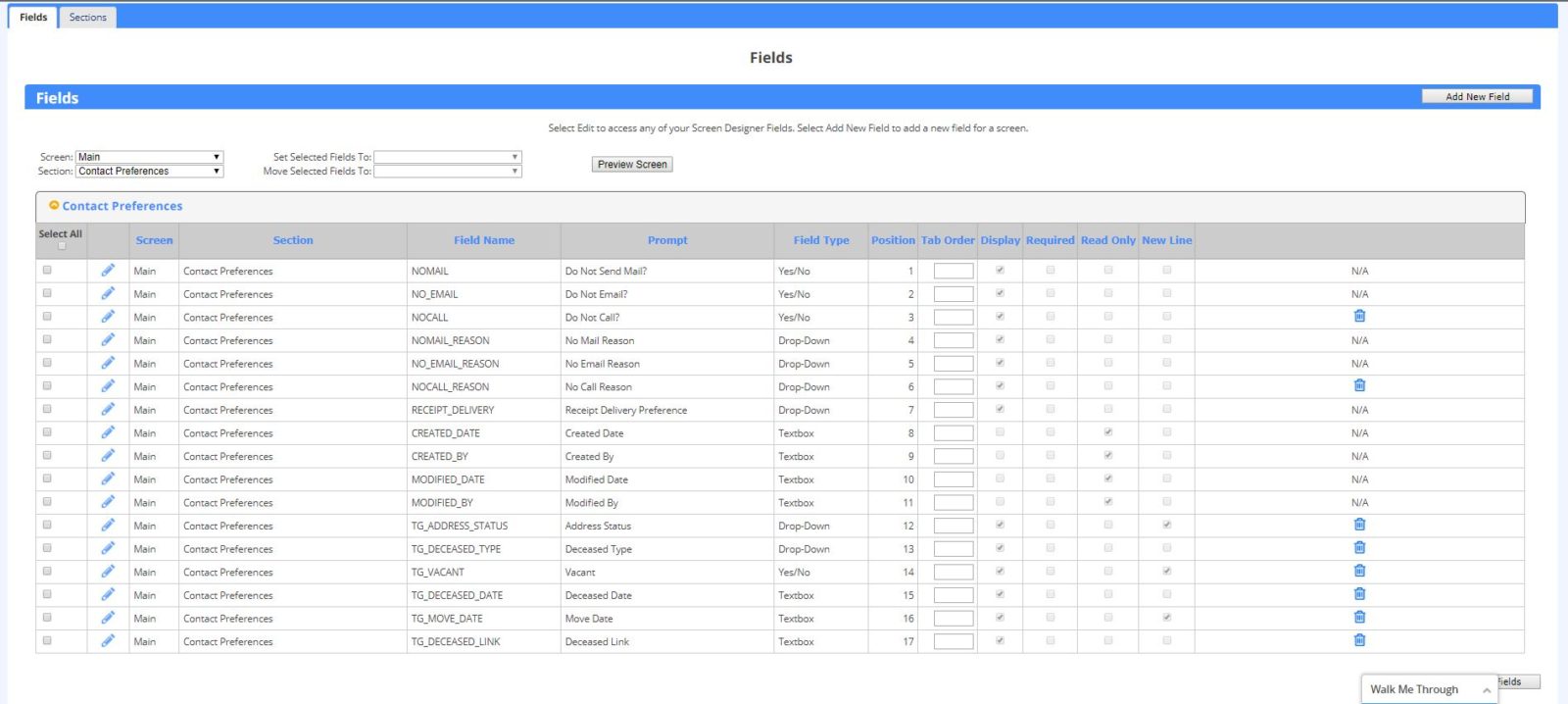Check the Select All checkbox

pos(62,246)
